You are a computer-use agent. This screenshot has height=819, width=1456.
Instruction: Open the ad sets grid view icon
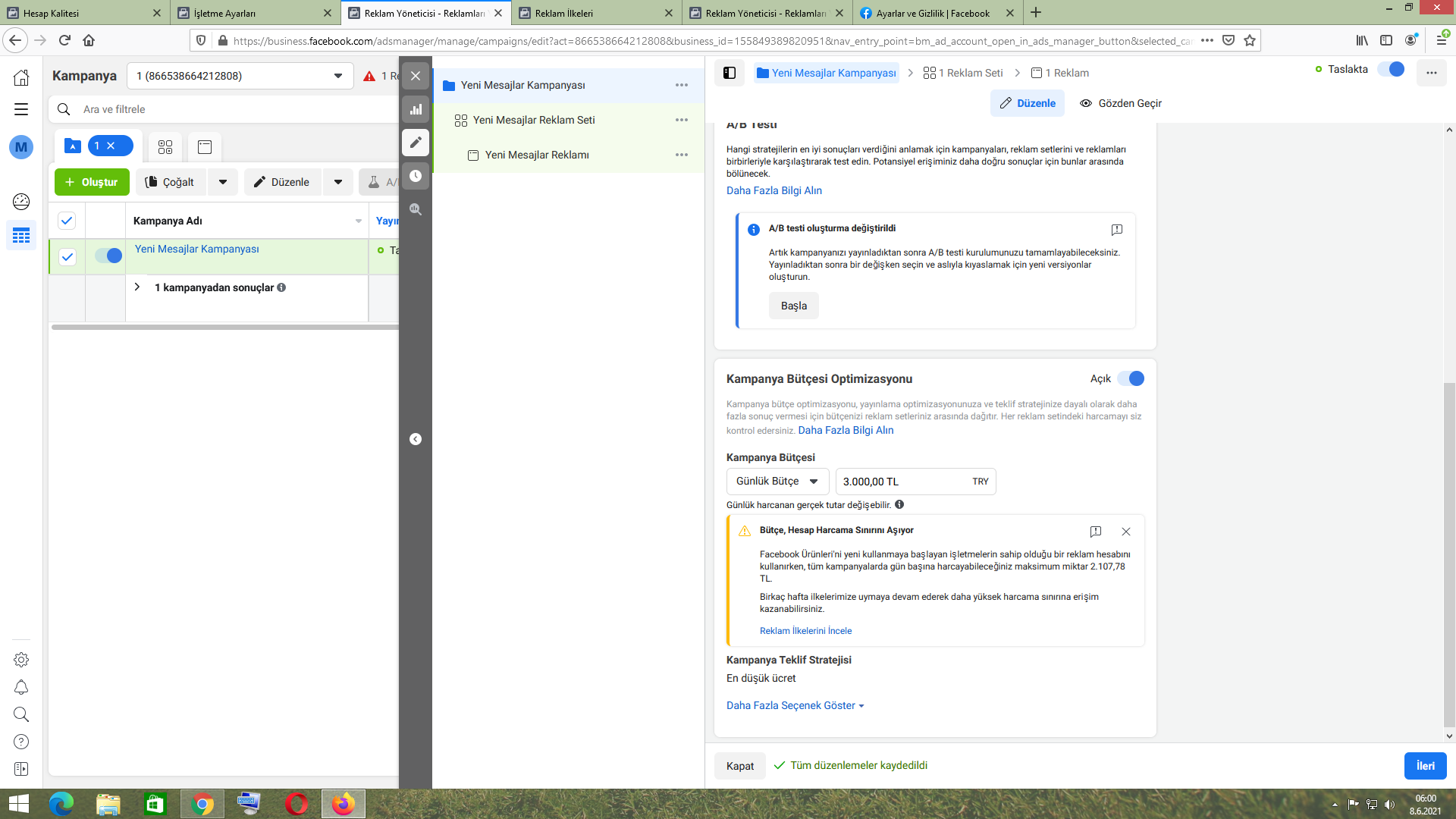(165, 146)
